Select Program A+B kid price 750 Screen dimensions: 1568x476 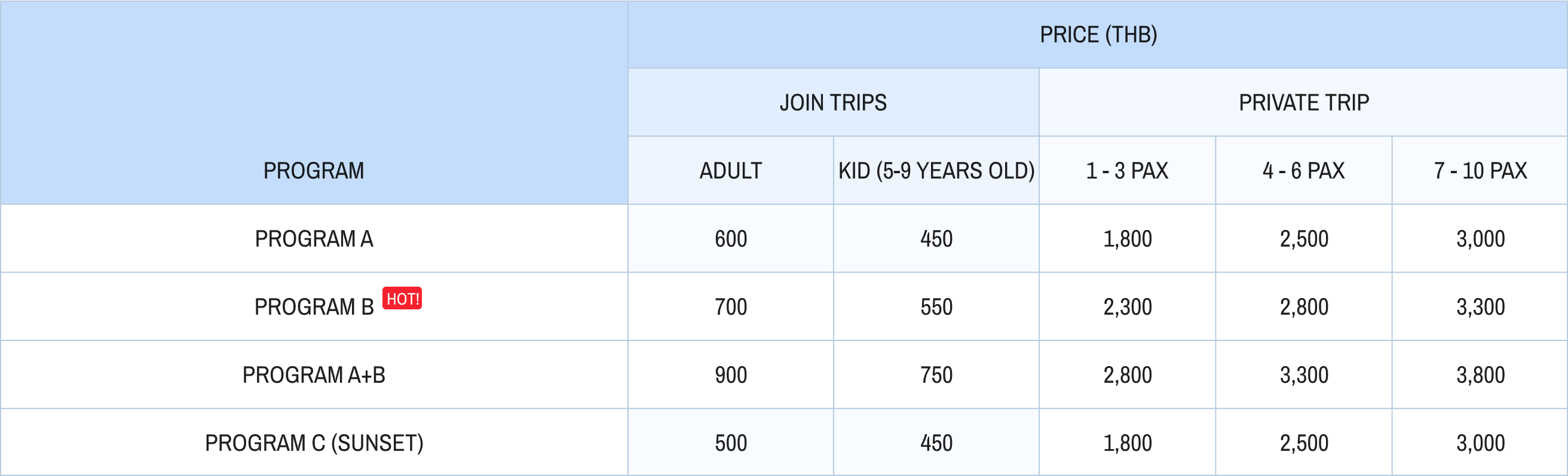pyautogui.click(x=936, y=375)
